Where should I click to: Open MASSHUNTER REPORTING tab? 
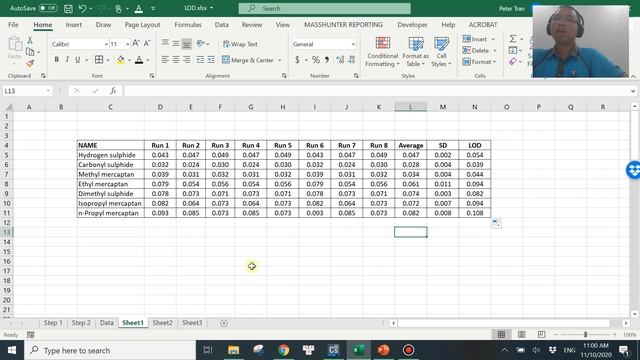(x=343, y=24)
